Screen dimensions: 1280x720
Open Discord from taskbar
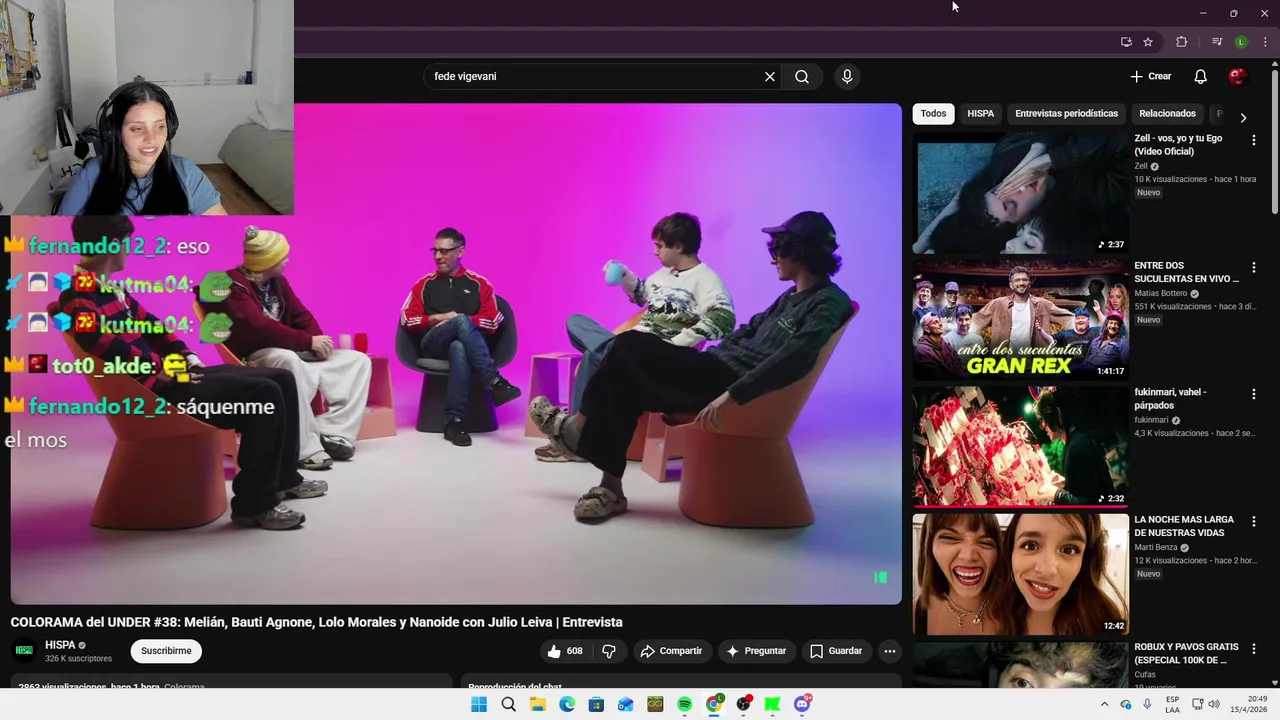point(802,704)
